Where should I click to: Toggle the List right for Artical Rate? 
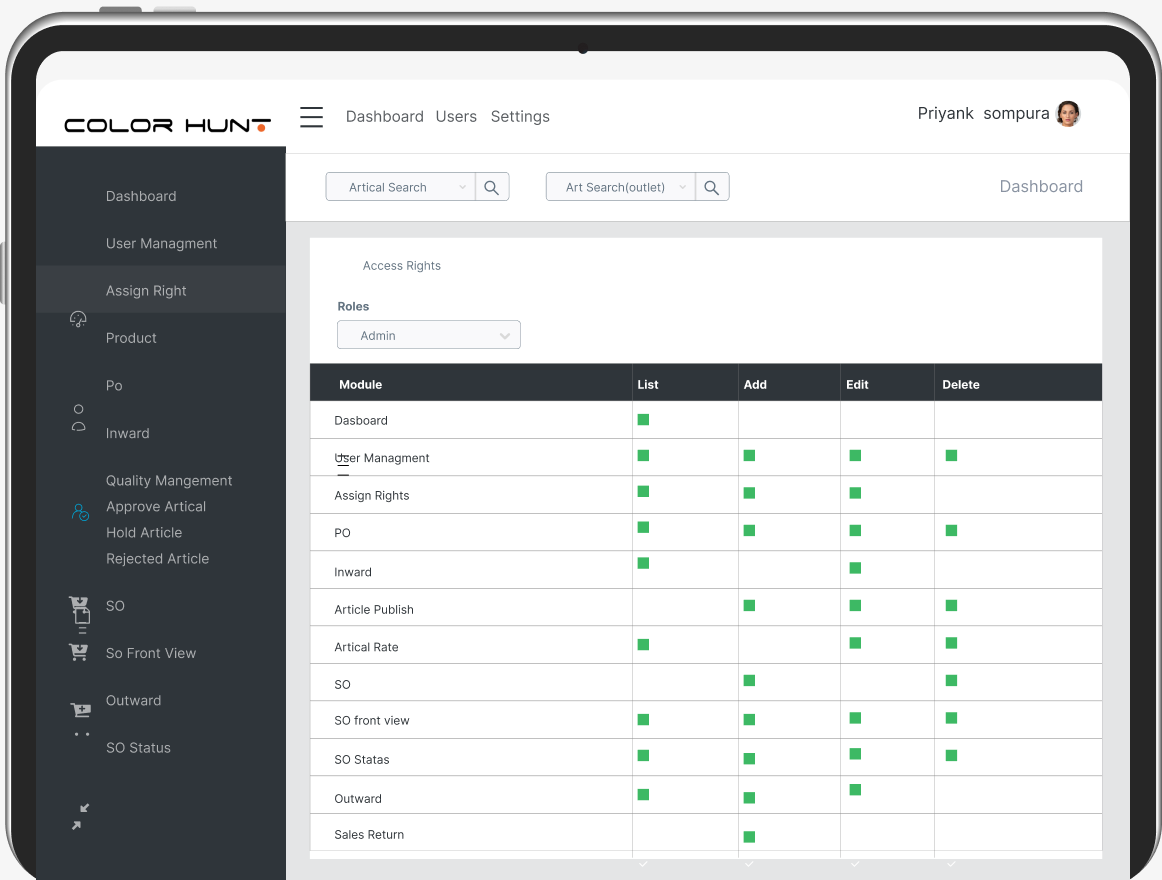click(x=643, y=644)
